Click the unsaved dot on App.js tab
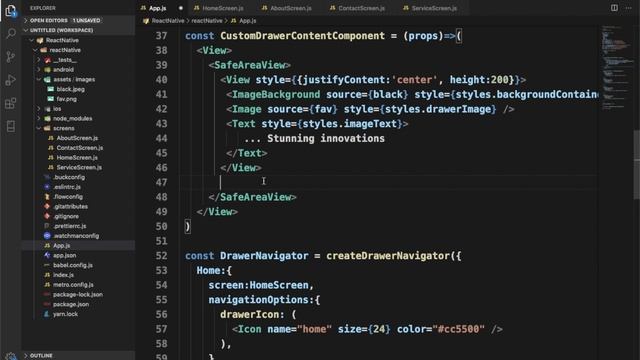This screenshot has height=360, width=640. (180, 8)
